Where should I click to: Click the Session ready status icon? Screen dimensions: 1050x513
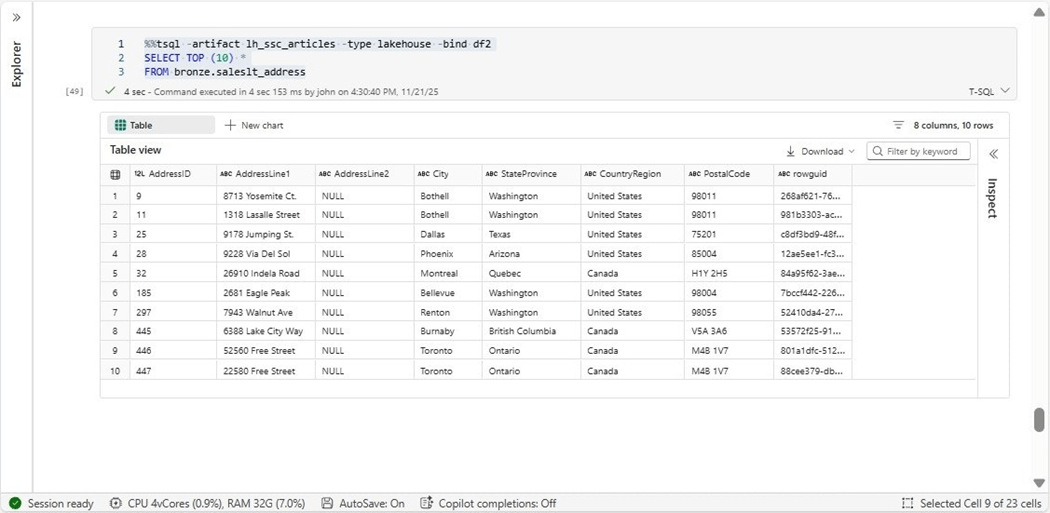[x=15, y=503]
